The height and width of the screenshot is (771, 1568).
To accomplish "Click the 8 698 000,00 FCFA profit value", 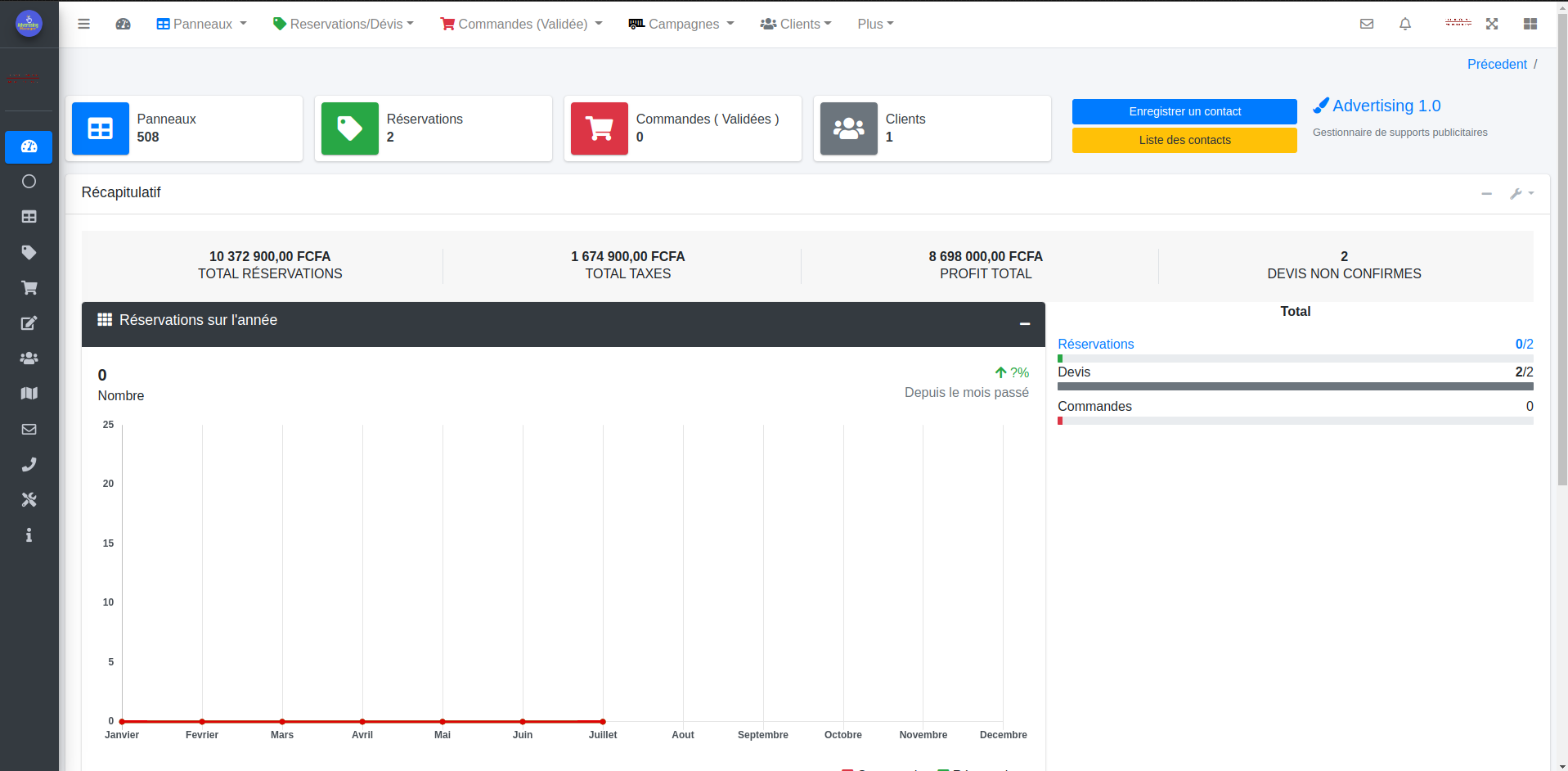I will 986,256.
